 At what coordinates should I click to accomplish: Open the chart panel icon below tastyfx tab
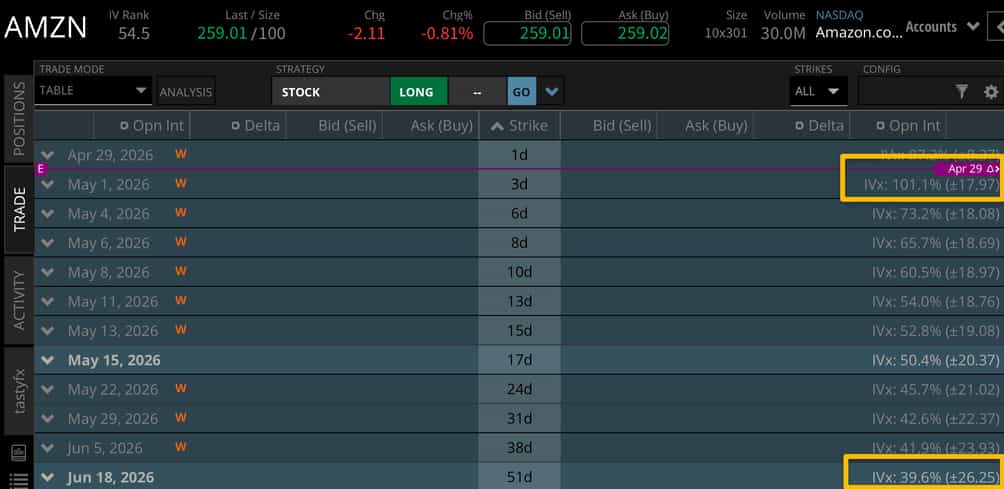point(19,453)
